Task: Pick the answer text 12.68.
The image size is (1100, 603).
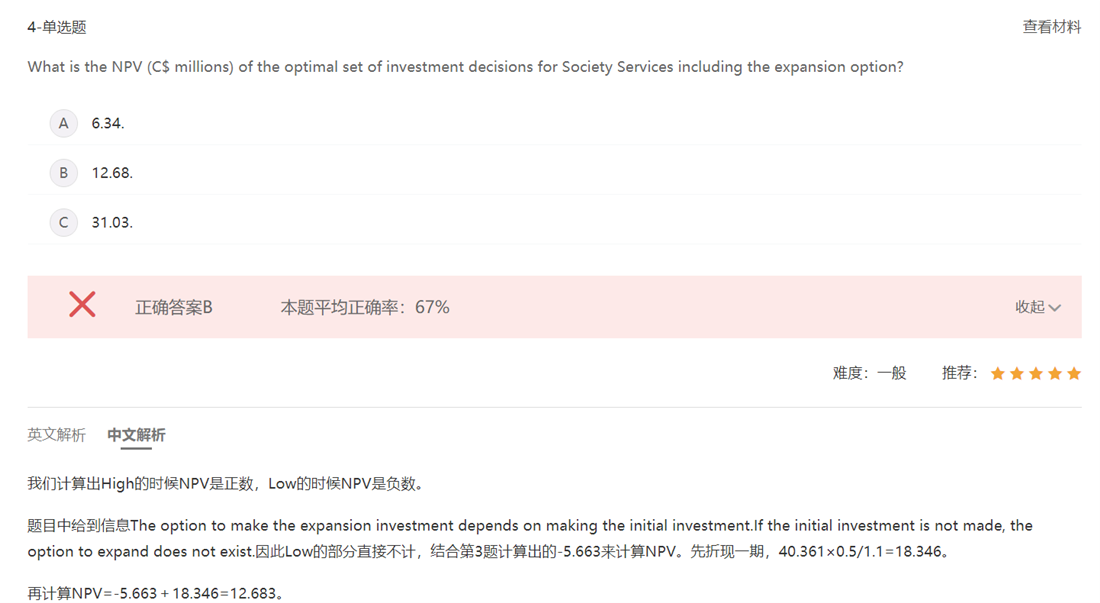Action: click(112, 173)
